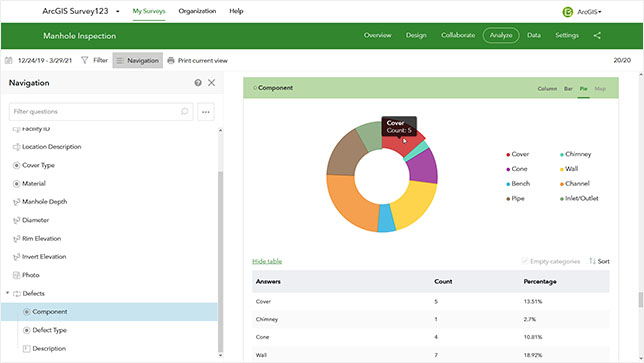Open the Organization menu
644x363 pixels.
[197, 11]
